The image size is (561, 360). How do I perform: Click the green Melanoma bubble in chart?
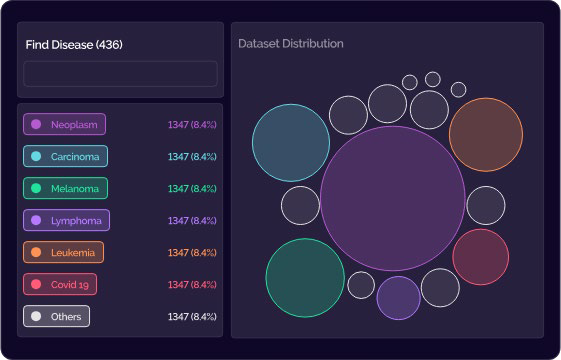pyautogui.click(x=305, y=278)
